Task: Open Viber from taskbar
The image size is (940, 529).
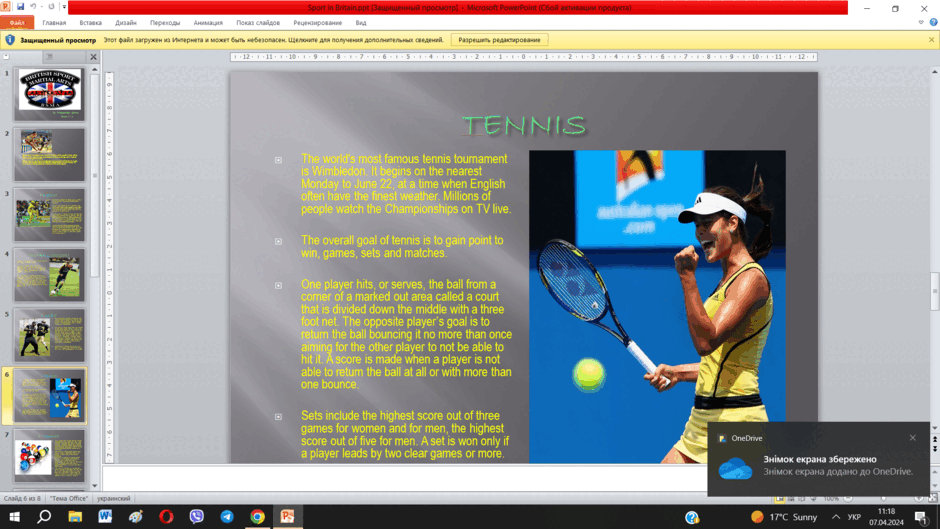Action: coord(197,516)
